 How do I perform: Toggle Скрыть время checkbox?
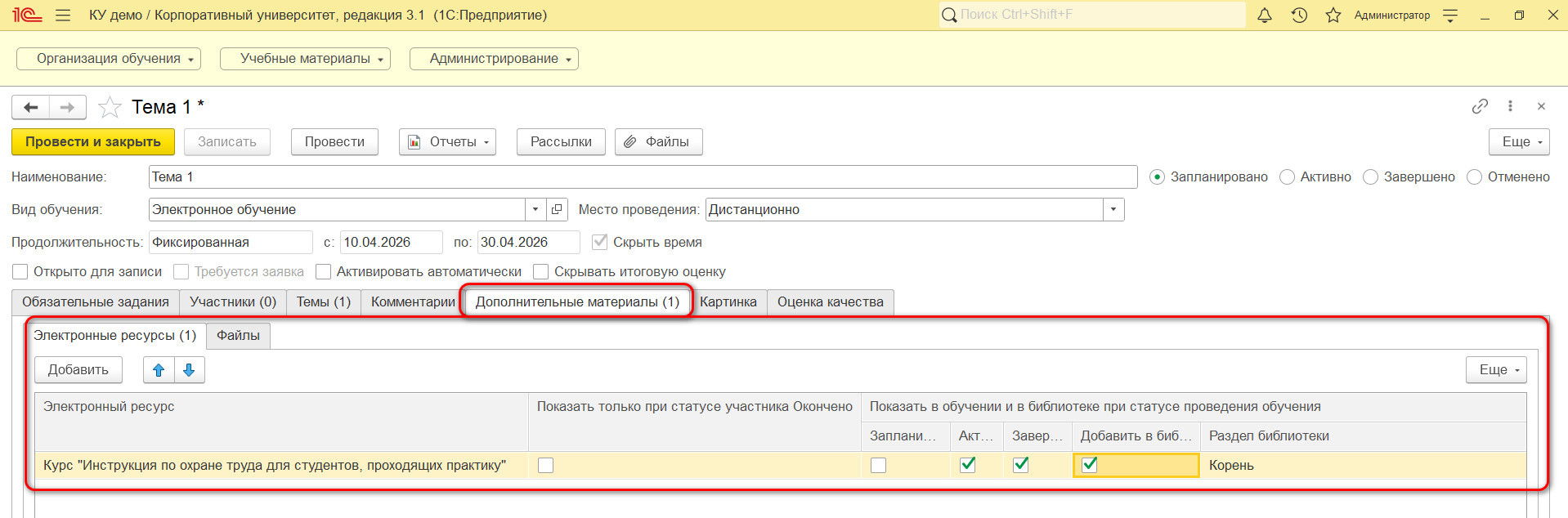tap(599, 242)
